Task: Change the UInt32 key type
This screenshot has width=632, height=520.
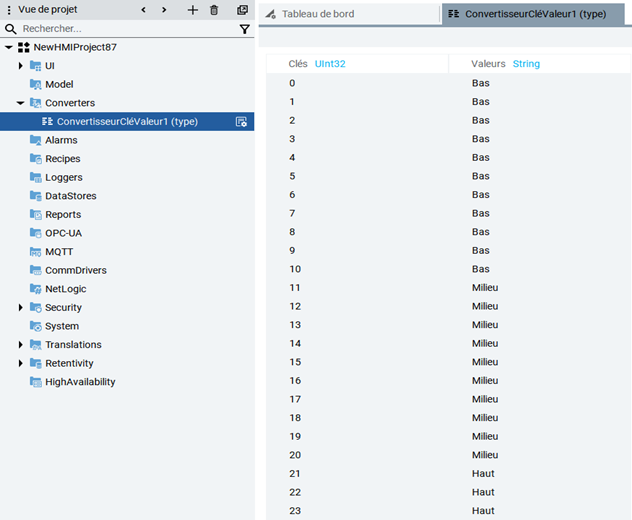Action: (330, 64)
